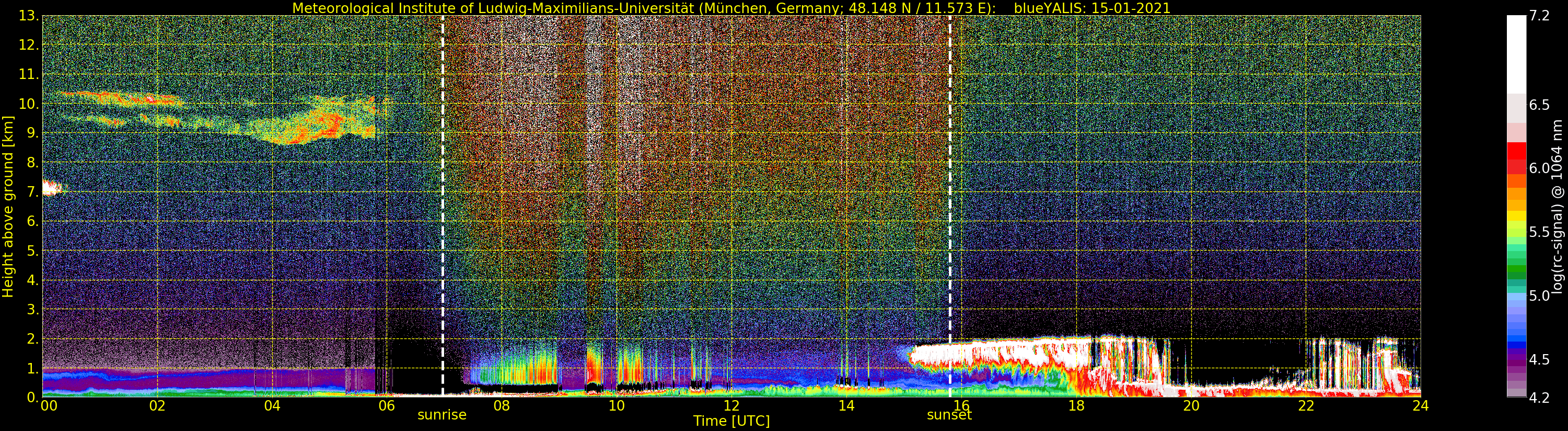Select the "sunset" label below the axis
1568x431 pixels.
(949, 415)
